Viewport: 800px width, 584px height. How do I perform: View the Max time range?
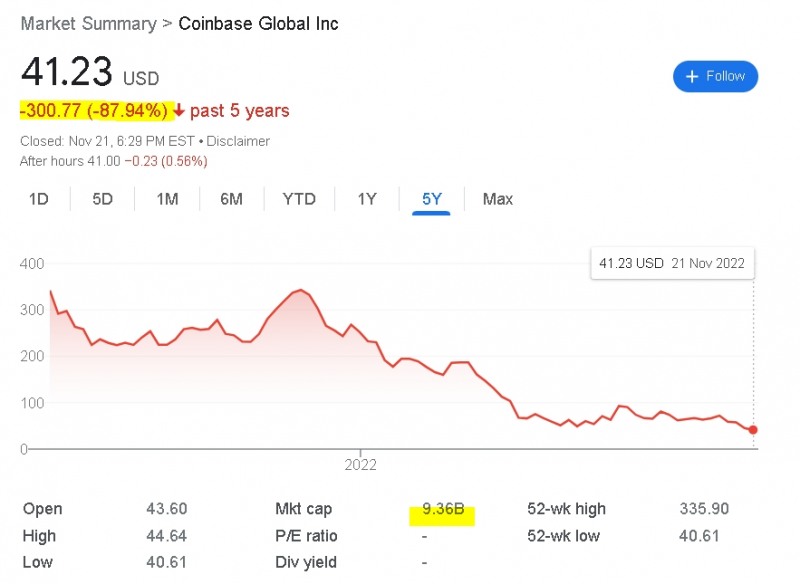pyautogui.click(x=498, y=199)
